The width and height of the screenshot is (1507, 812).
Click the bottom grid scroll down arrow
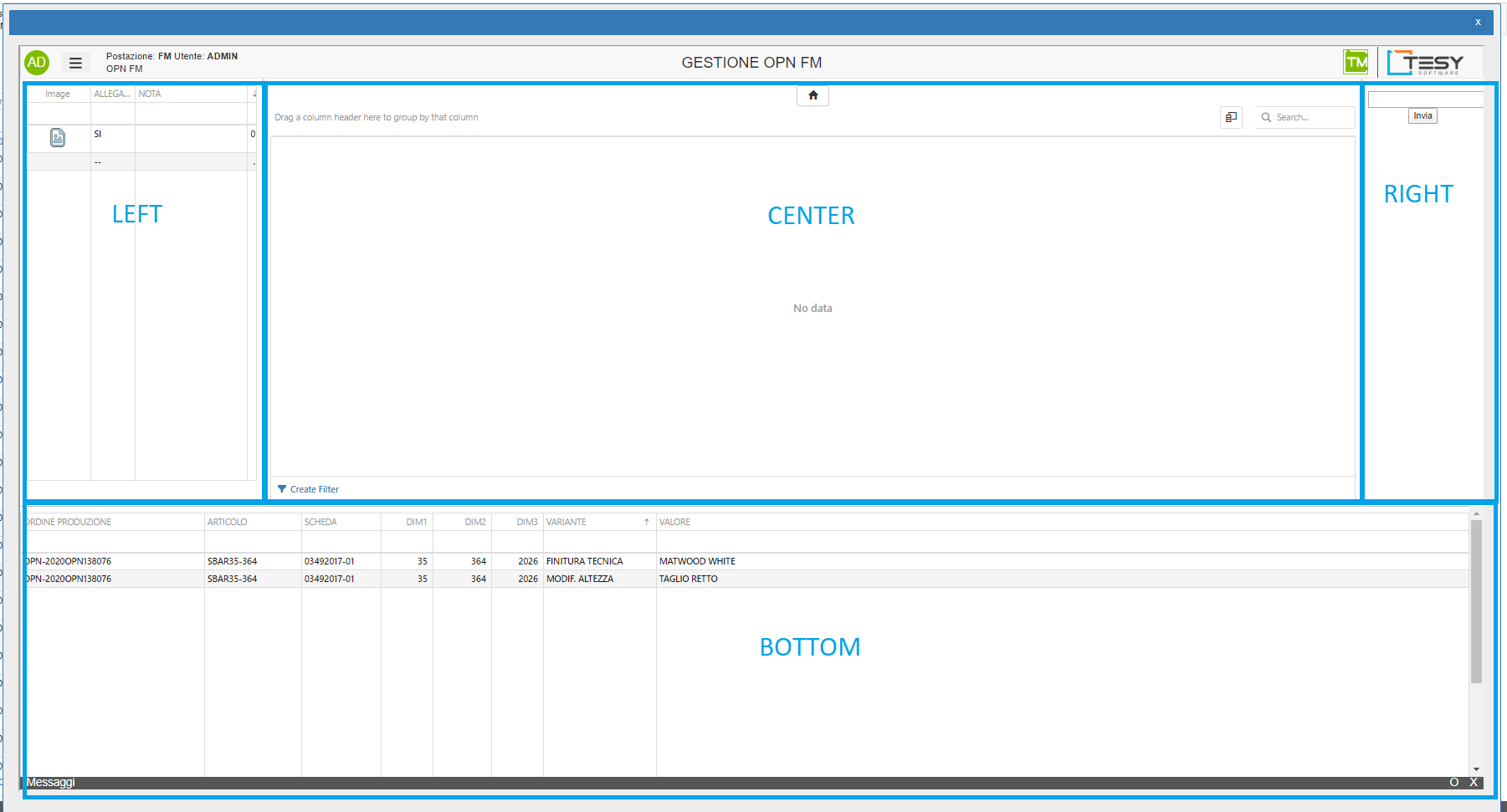point(1476,769)
